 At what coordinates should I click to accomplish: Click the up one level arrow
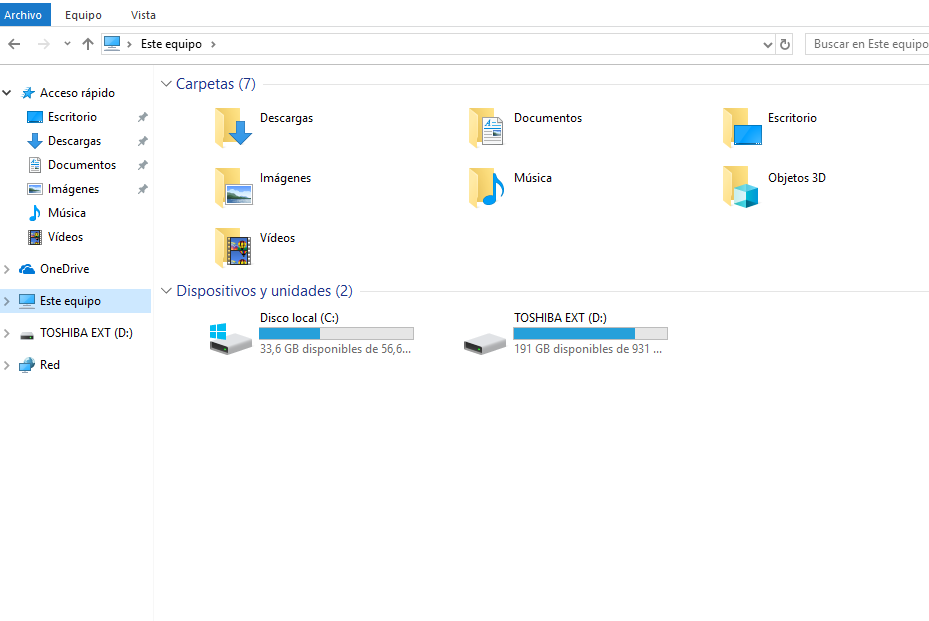(x=88, y=44)
